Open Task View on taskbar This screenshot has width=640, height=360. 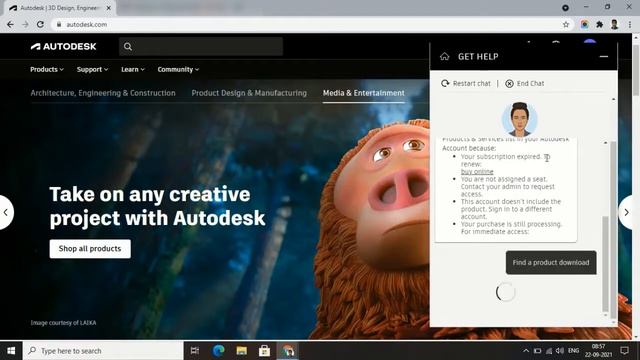click(x=195, y=351)
